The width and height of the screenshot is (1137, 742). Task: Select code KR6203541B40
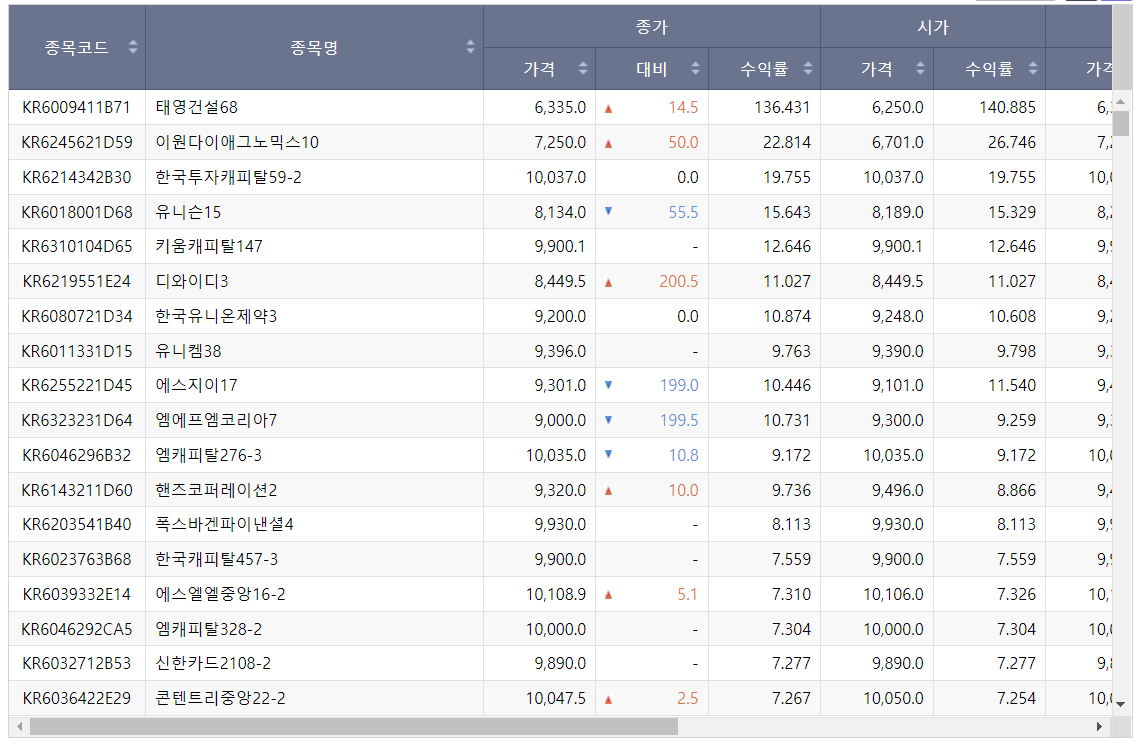76,524
